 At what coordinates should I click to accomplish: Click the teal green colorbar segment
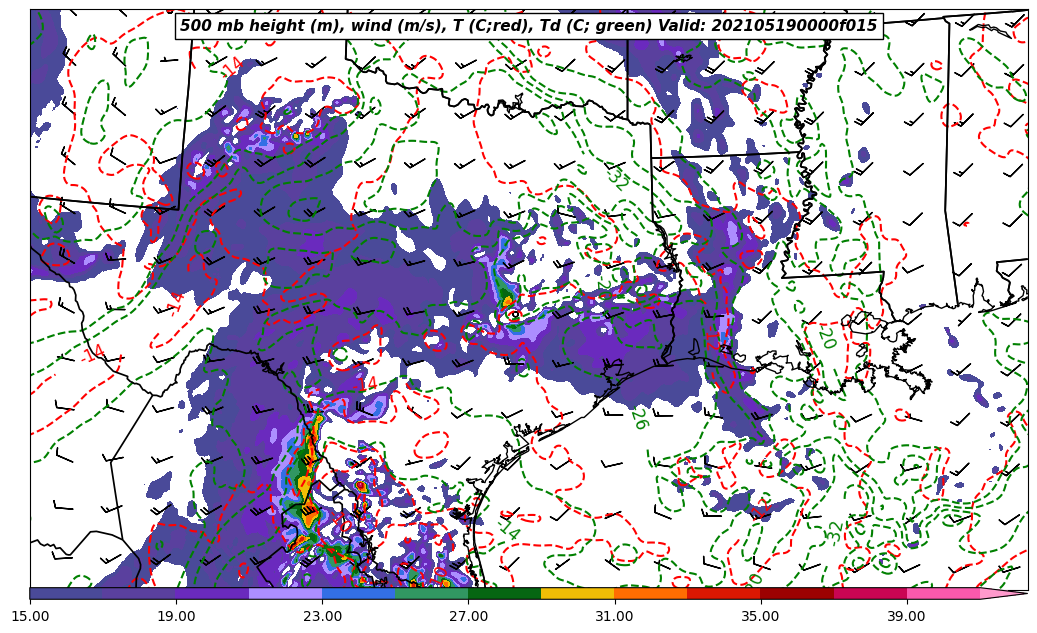[431, 593]
